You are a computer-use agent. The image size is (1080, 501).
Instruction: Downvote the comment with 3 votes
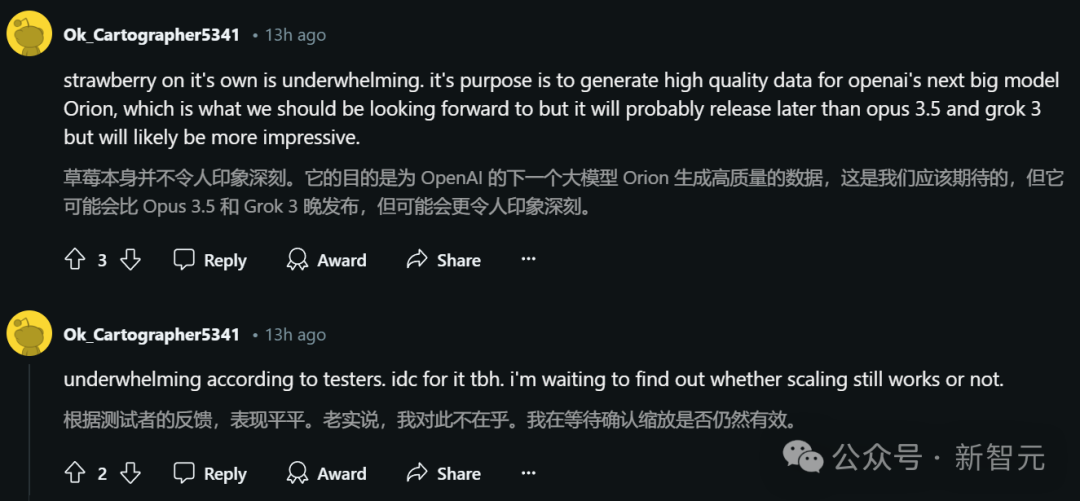130,260
